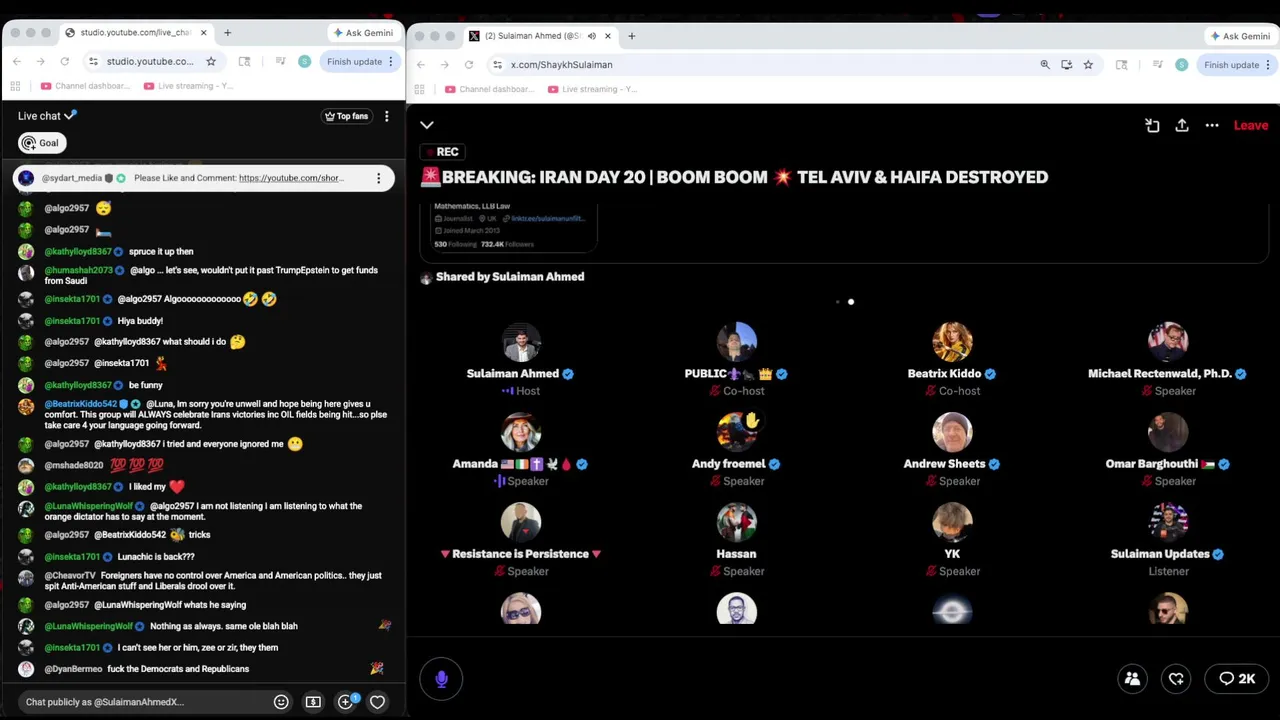Bookmark the studio.youtube.com page with star
Viewport: 1280px width, 720px height.
click(211, 62)
